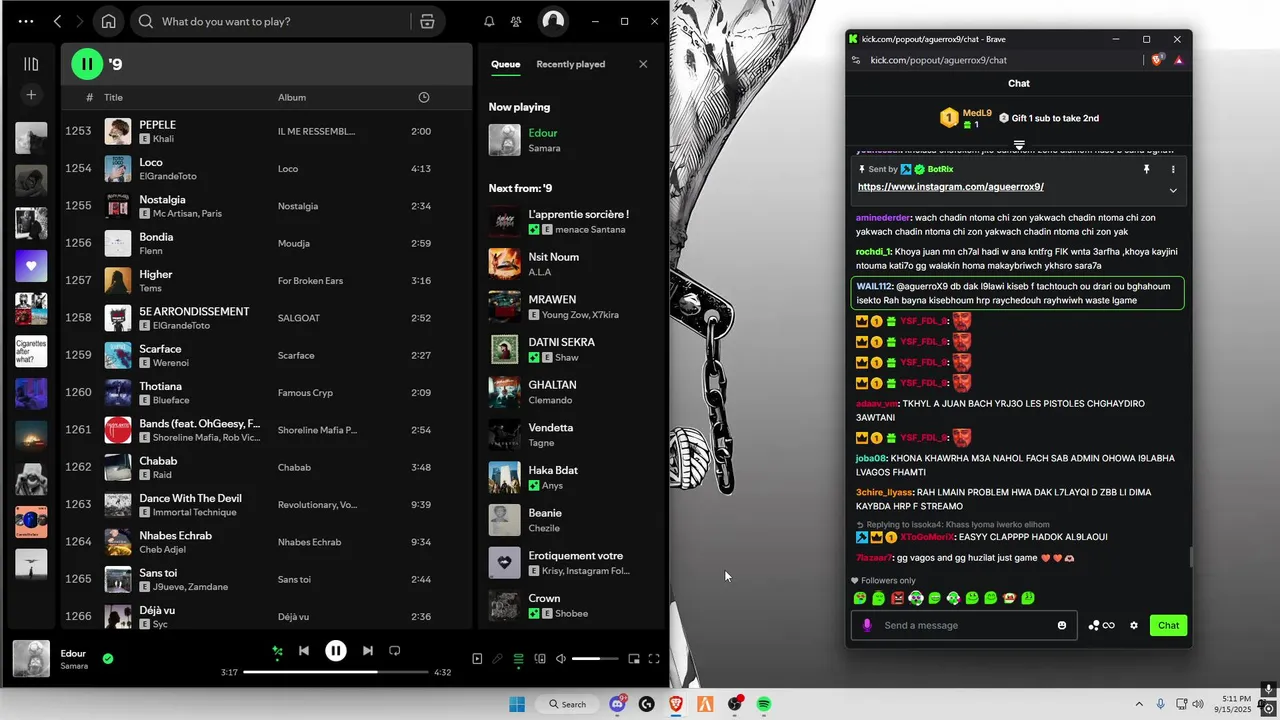Toggle repeat mode
Screen dimensions: 1280x720
tap(394, 651)
